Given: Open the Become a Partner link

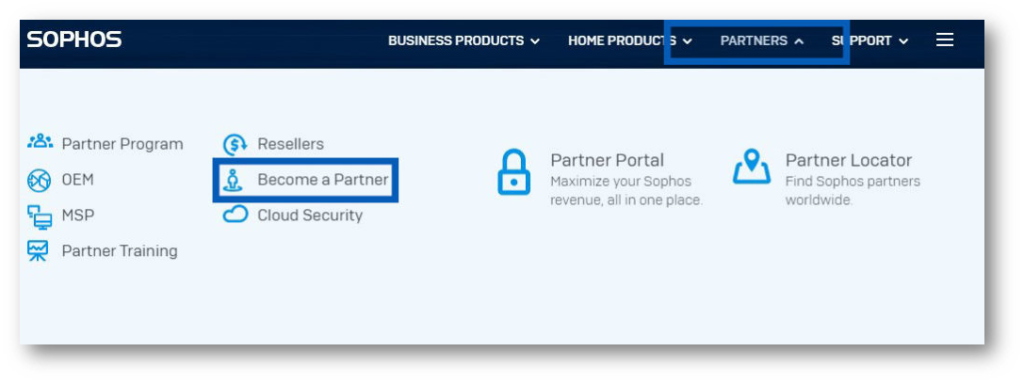Looking at the screenshot, I should tap(323, 180).
